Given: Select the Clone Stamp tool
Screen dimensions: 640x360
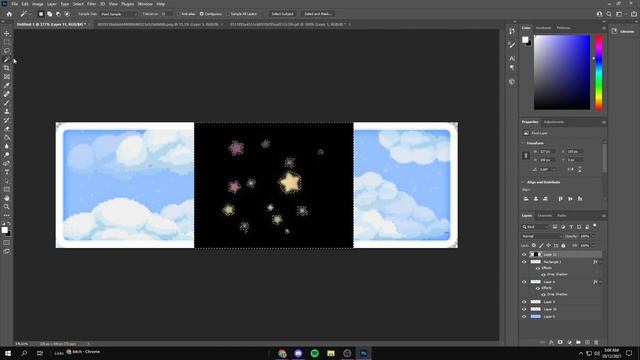Looking at the screenshot, I should tap(7, 111).
